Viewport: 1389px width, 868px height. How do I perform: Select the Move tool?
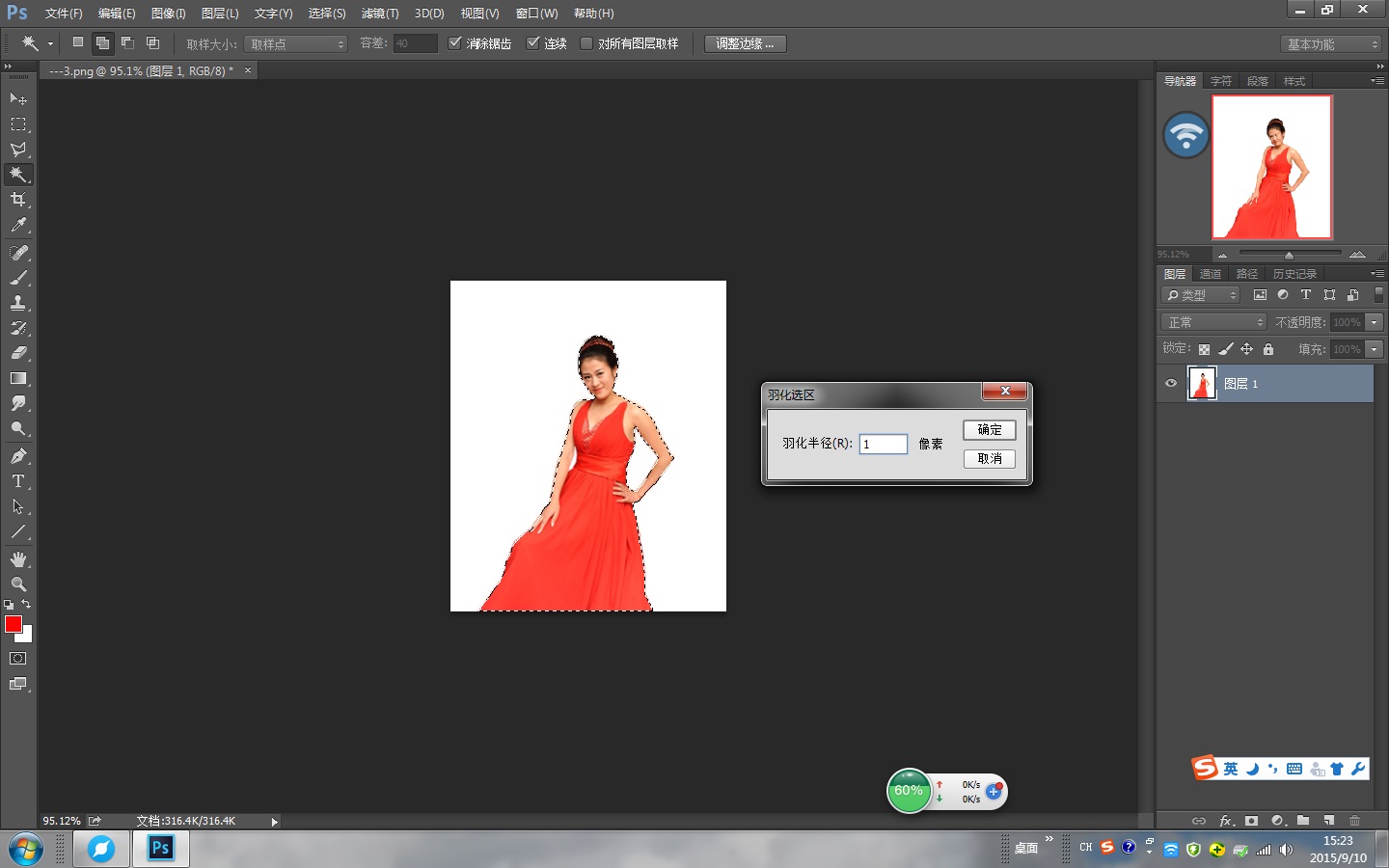point(18,99)
